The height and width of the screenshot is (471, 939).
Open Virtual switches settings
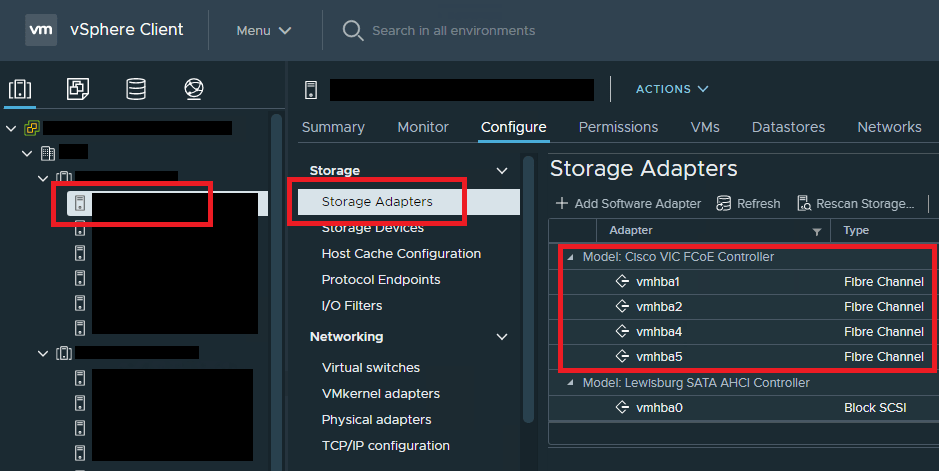pyautogui.click(x=371, y=367)
